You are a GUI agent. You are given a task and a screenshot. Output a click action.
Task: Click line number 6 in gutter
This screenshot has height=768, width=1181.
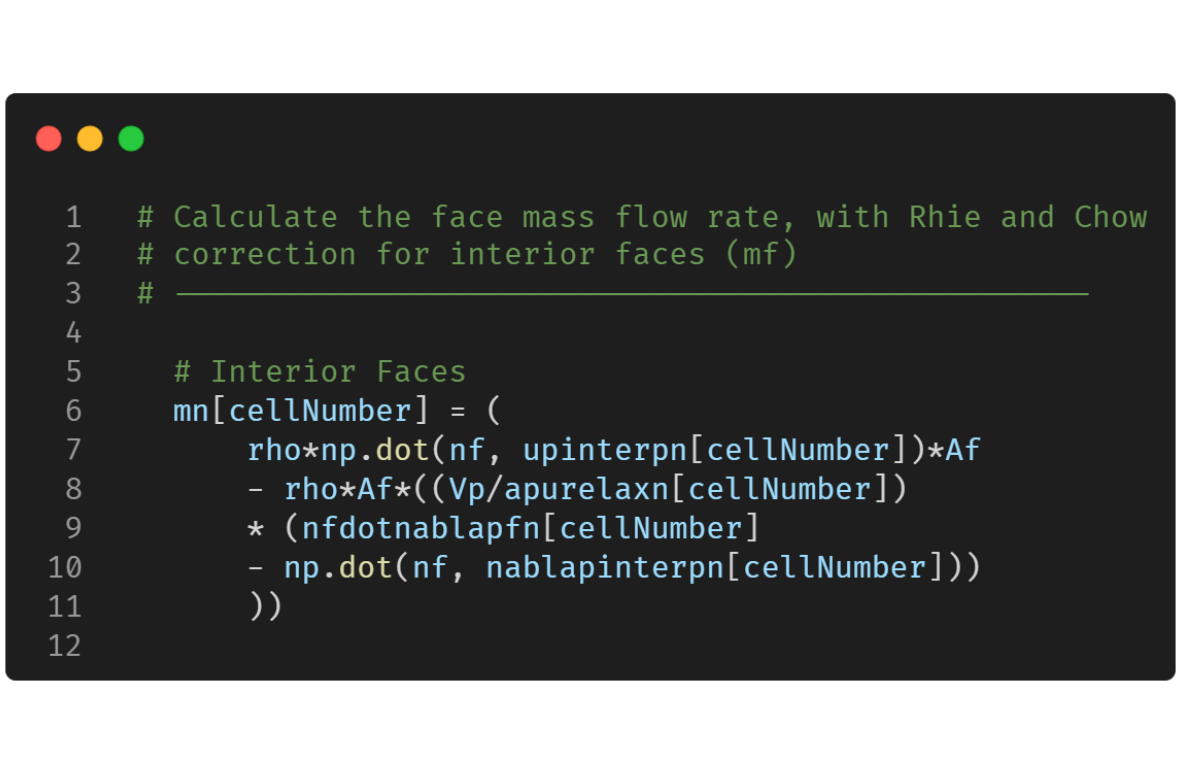tap(73, 410)
